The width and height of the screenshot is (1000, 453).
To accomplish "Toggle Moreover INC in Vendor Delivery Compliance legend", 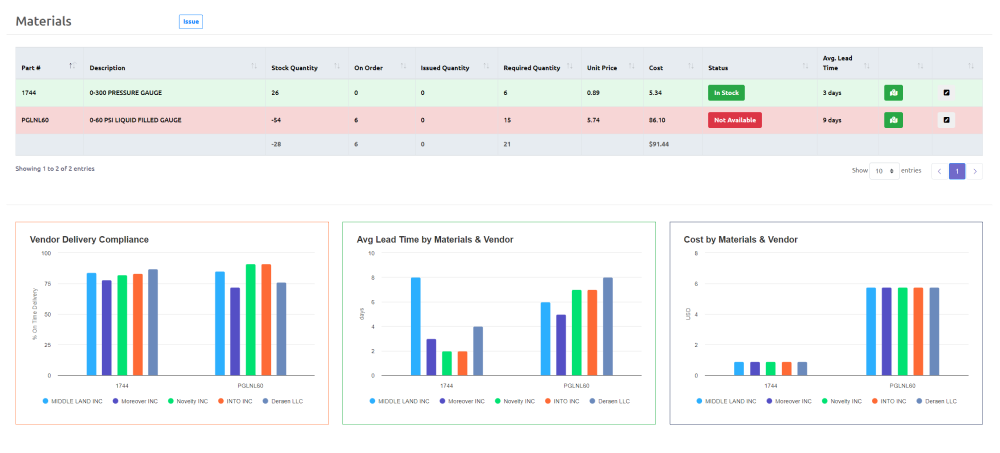I will [x=134, y=401].
